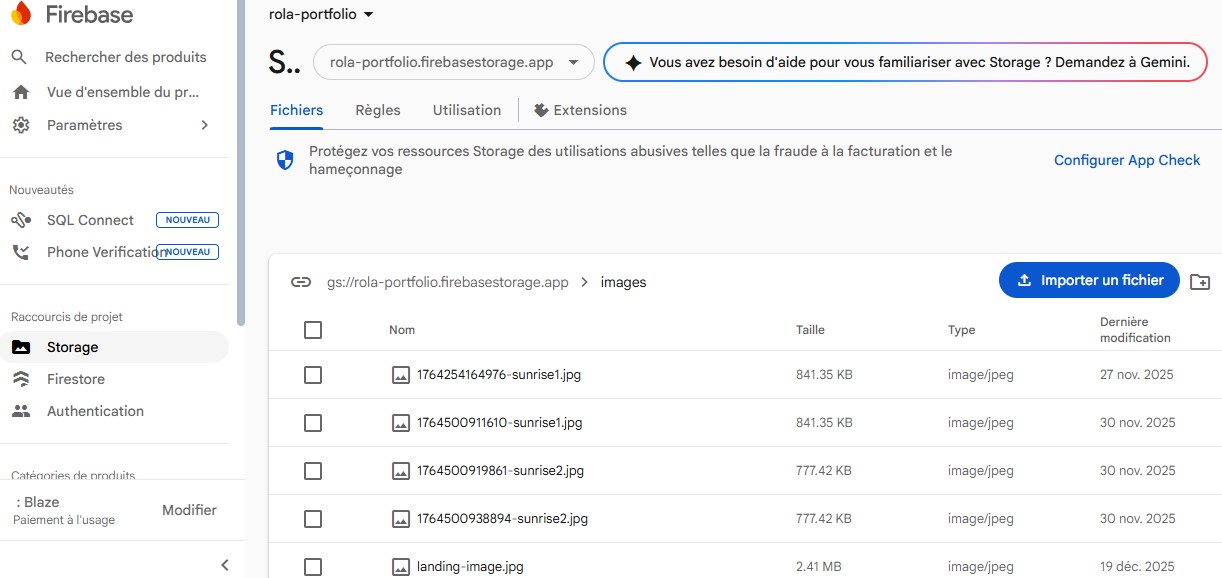This screenshot has width=1222, height=578.
Task: Click the upload arrow icon in Importer button
Action: (x=1024, y=281)
